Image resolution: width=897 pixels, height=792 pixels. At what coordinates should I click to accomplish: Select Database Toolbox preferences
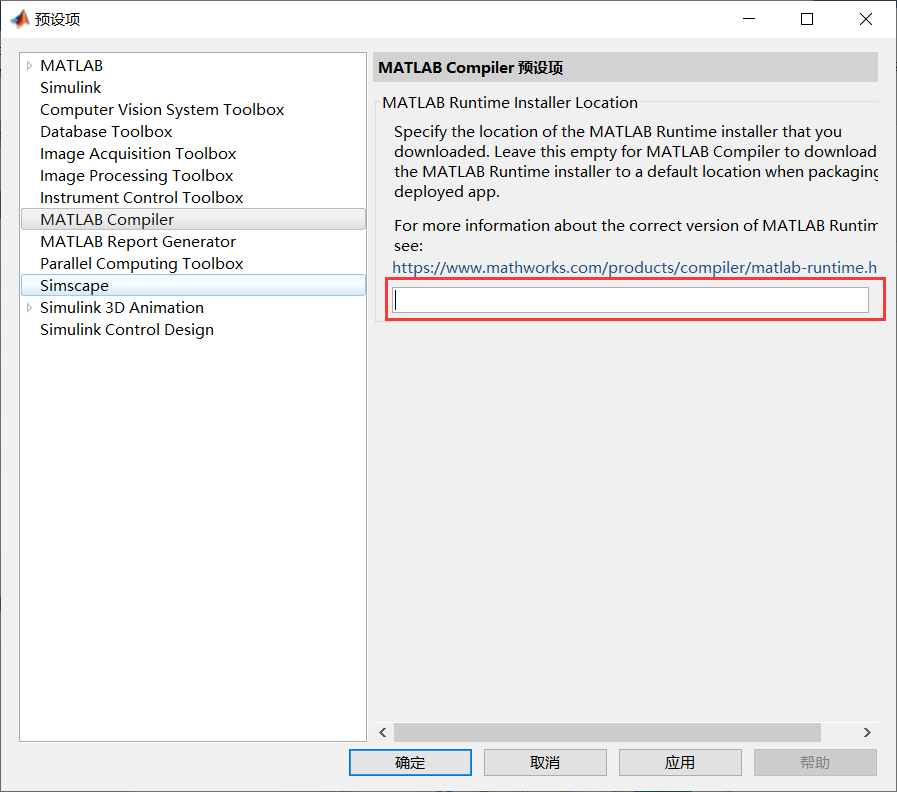tap(106, 131)
